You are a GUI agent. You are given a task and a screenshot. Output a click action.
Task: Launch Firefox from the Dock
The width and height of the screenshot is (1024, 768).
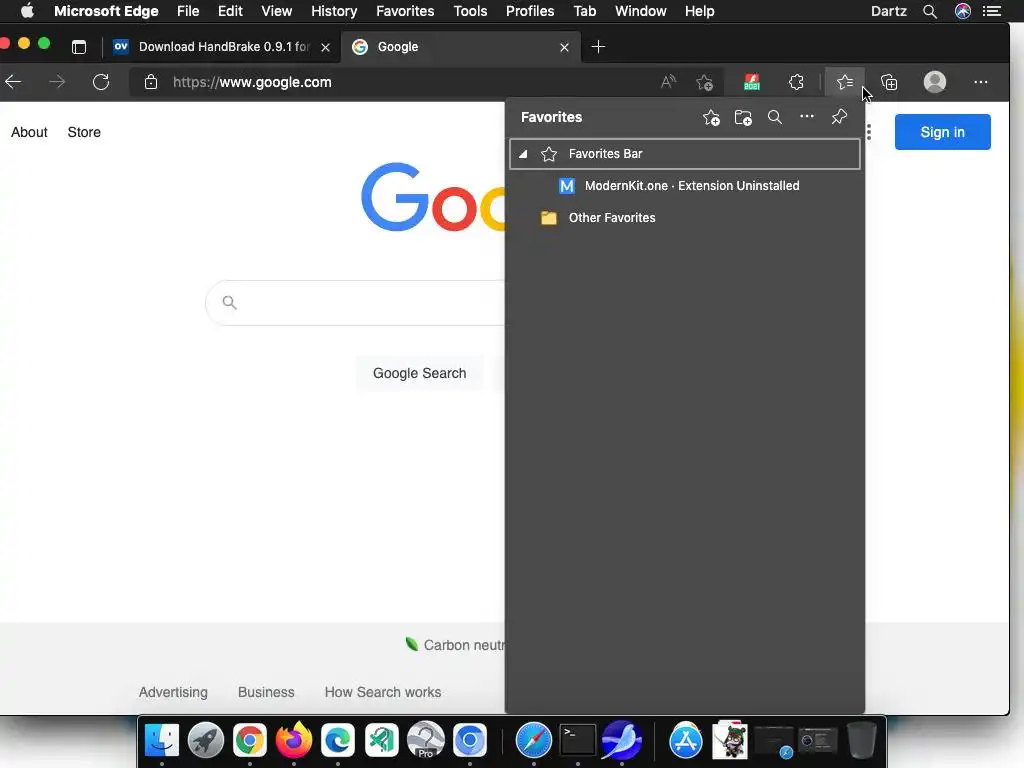click(293, 739)
